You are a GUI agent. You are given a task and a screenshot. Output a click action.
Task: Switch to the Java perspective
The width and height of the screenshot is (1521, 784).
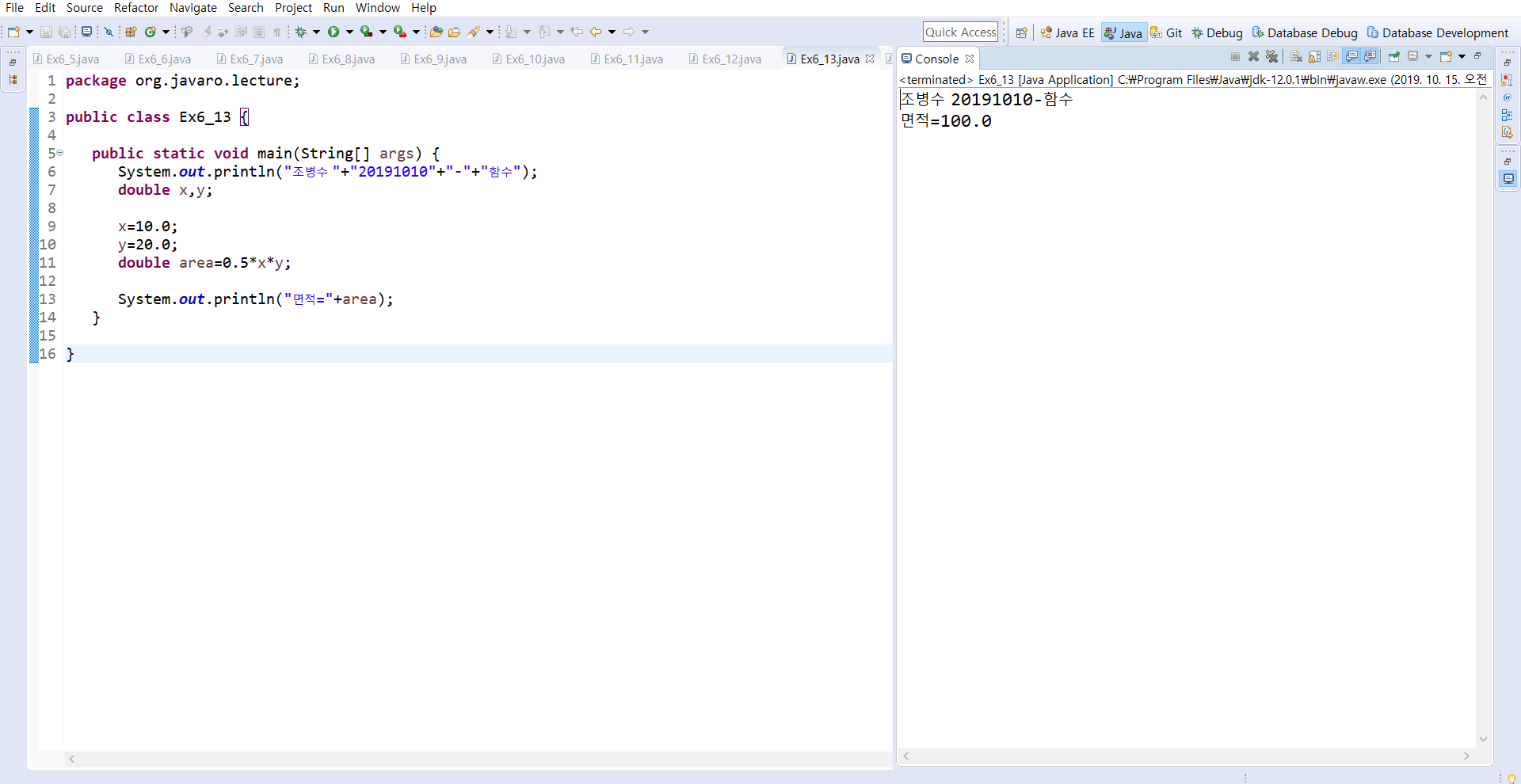click(x=1123, y=32)
